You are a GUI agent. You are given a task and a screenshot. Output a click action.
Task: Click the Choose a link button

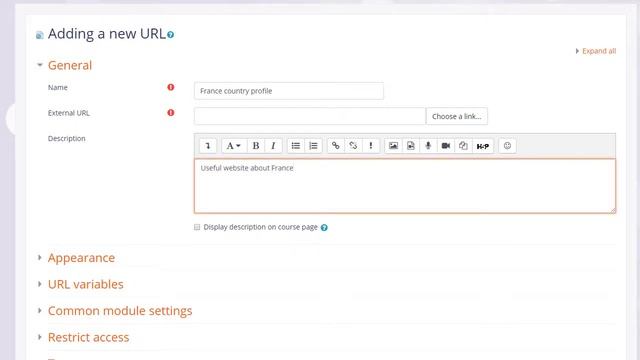tap(457, 116)
